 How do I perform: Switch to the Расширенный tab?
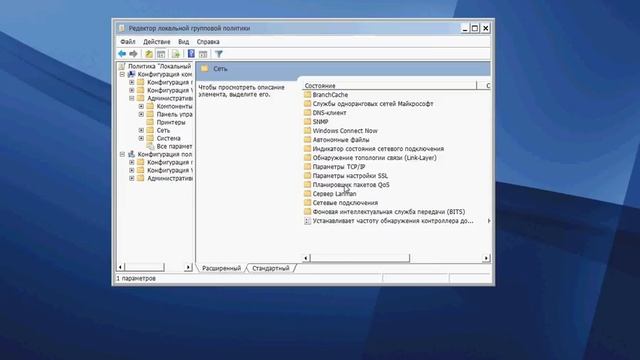[x=222, y=268]
